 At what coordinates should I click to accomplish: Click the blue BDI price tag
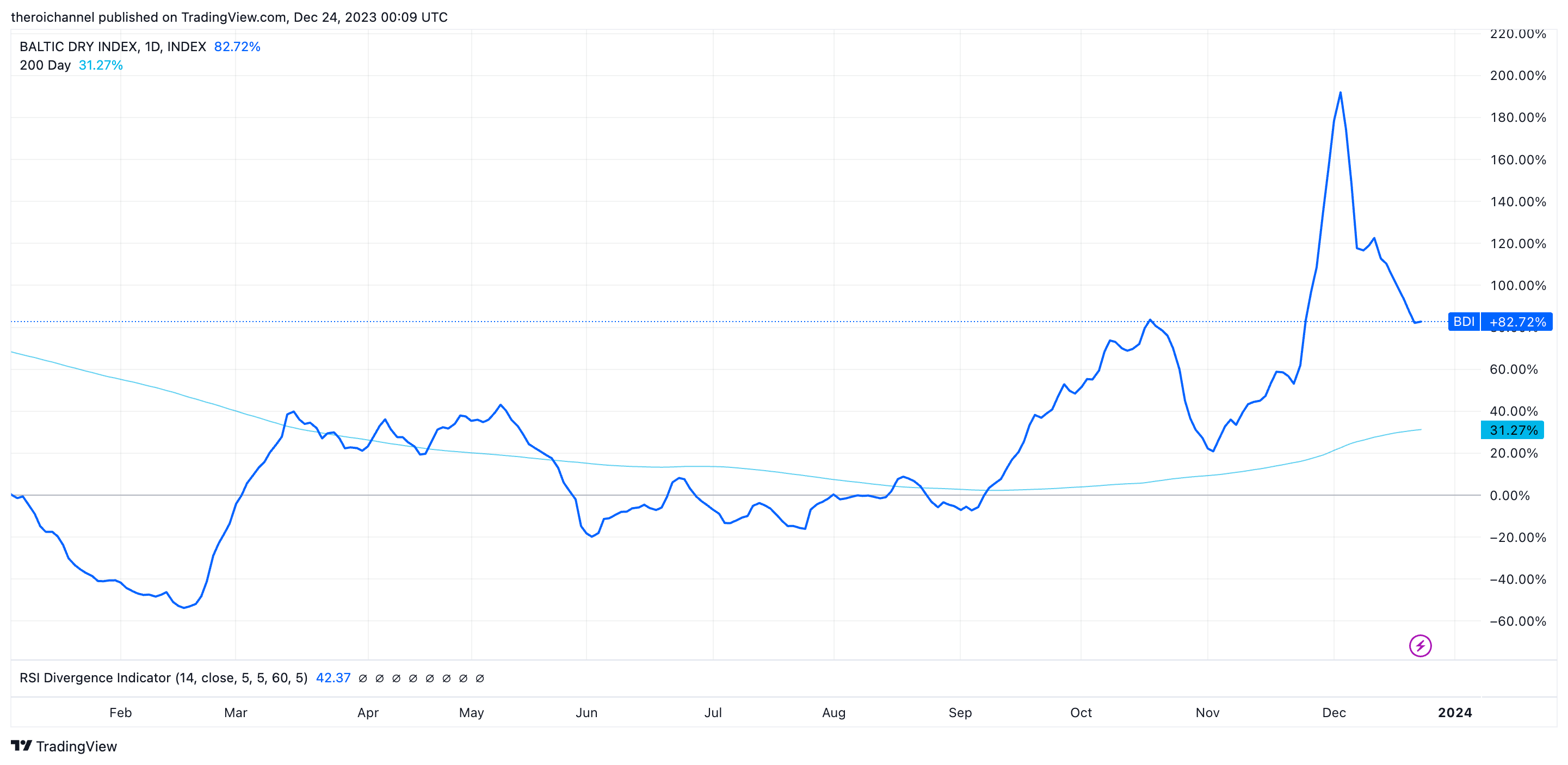pyautogui.click(x=1464, y=322)
